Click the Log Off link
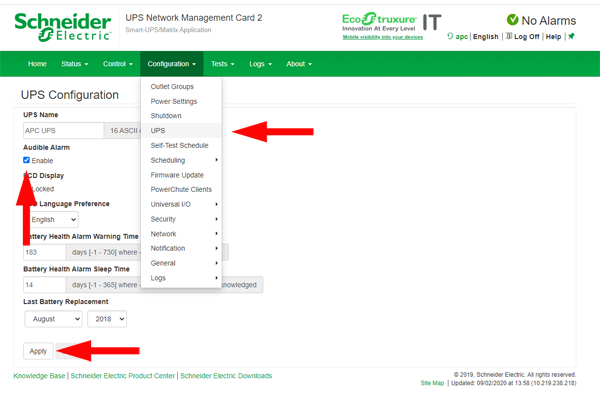This screenshot has width=600, height=399. pyautogui.click(x=527, y=36)
